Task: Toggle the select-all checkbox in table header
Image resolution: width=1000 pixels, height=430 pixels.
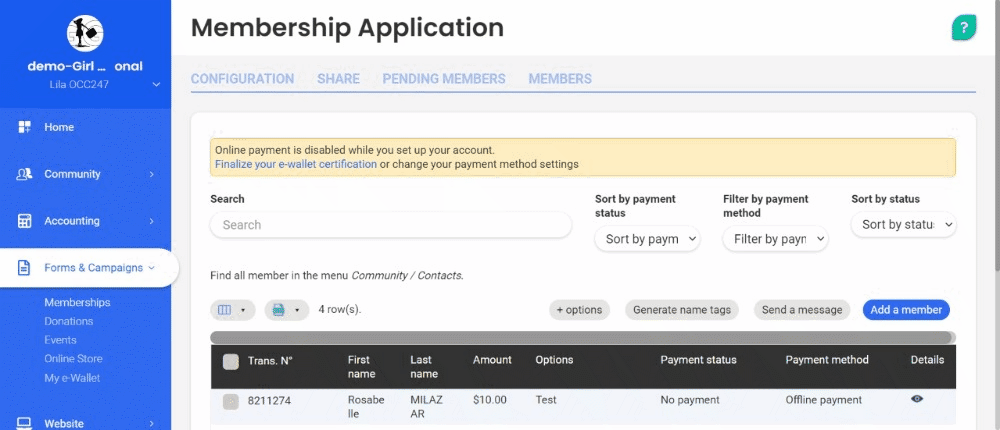Action: 231,362
